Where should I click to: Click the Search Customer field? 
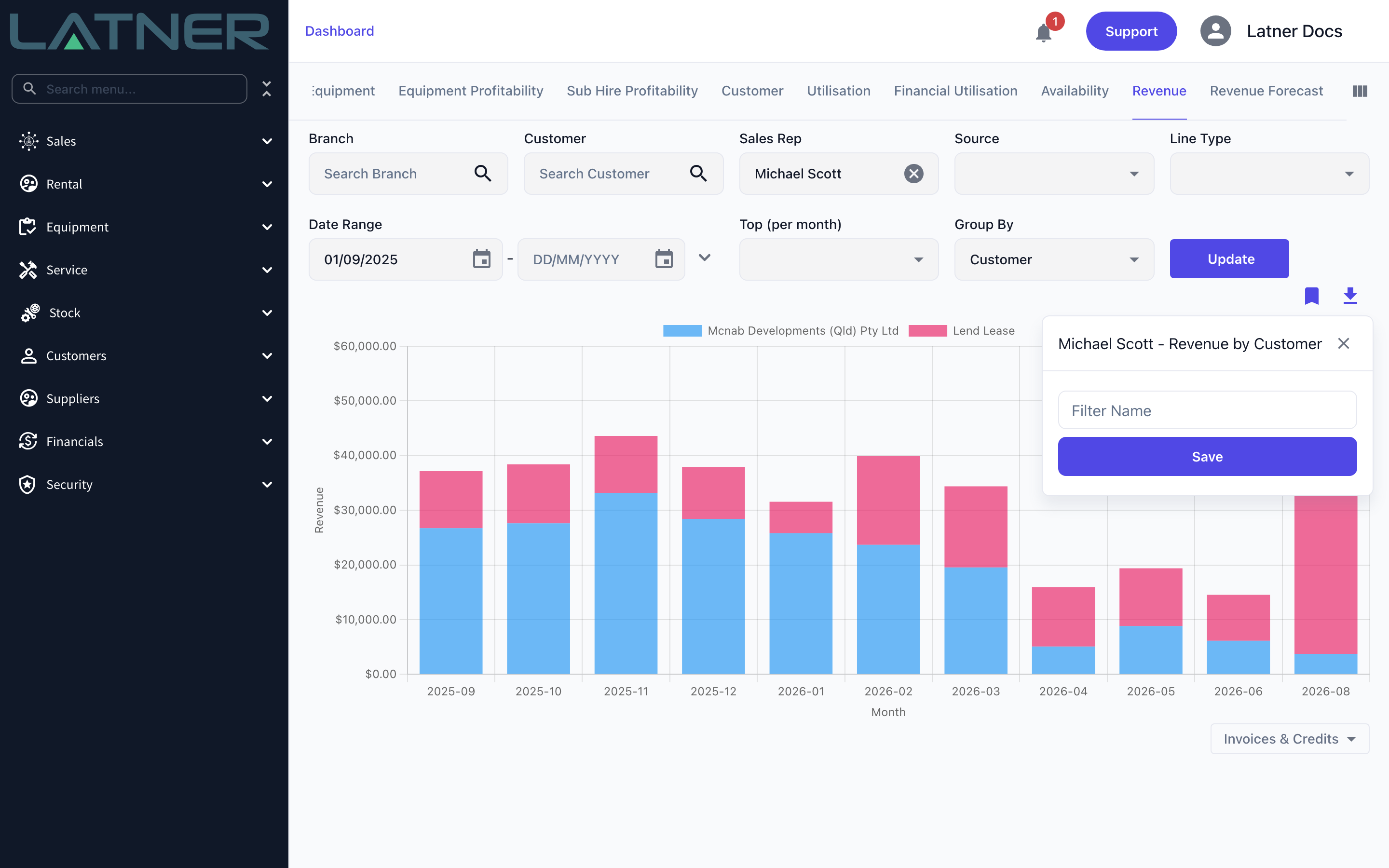pos(623,174)
